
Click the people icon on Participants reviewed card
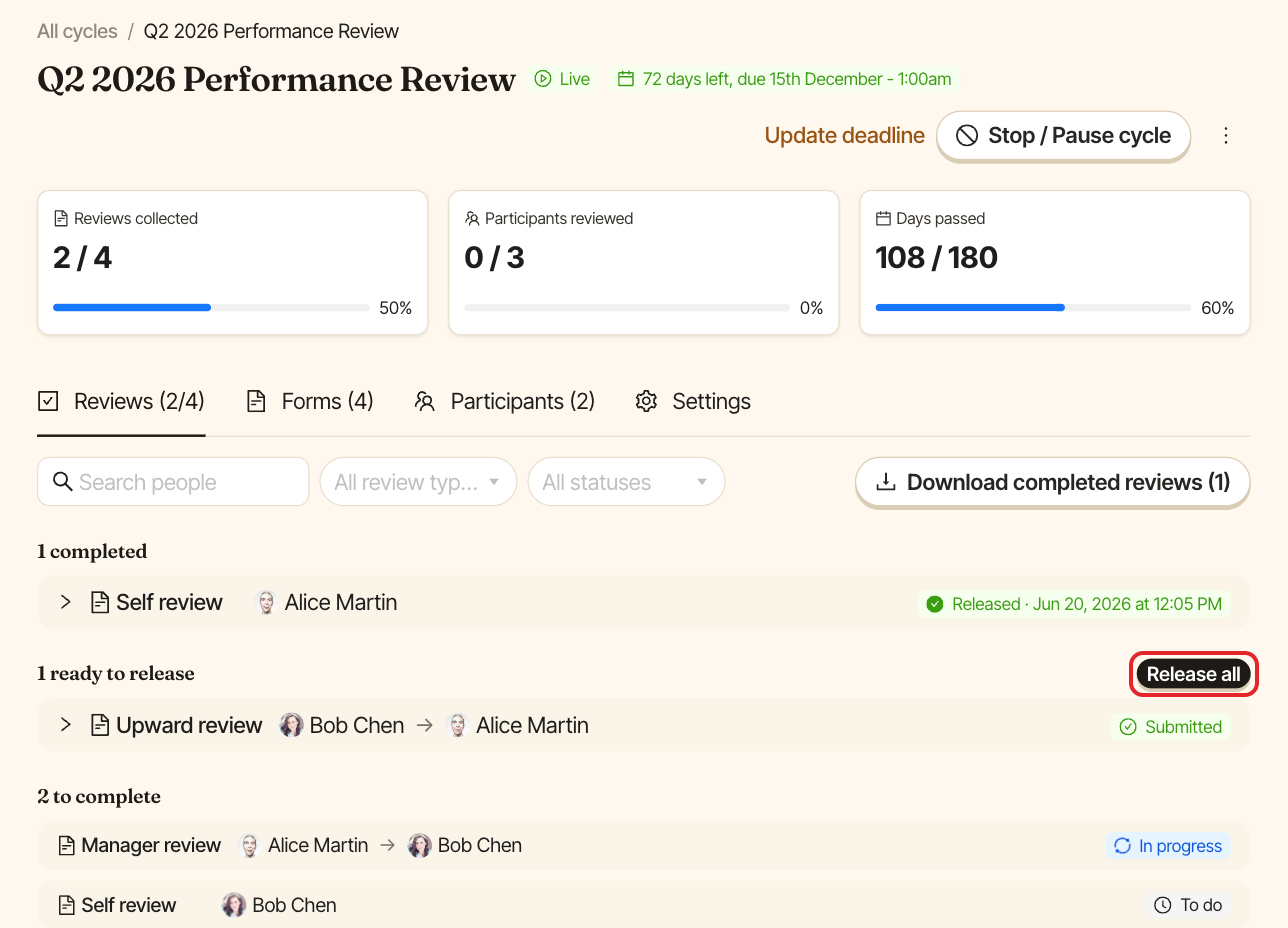click(472, 218)
